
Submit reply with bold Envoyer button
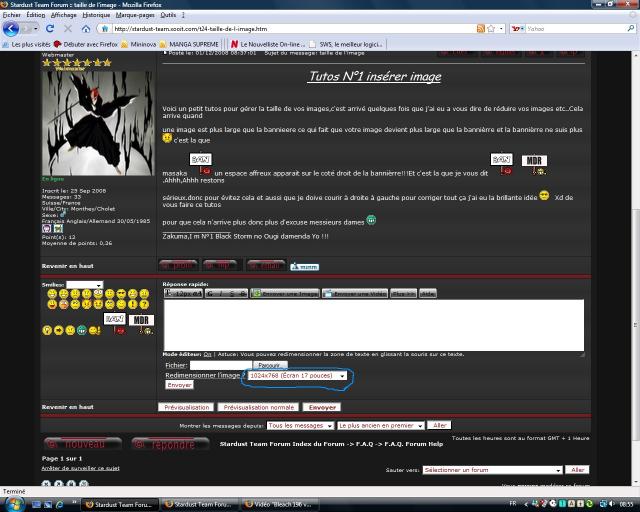pos(322,407)
